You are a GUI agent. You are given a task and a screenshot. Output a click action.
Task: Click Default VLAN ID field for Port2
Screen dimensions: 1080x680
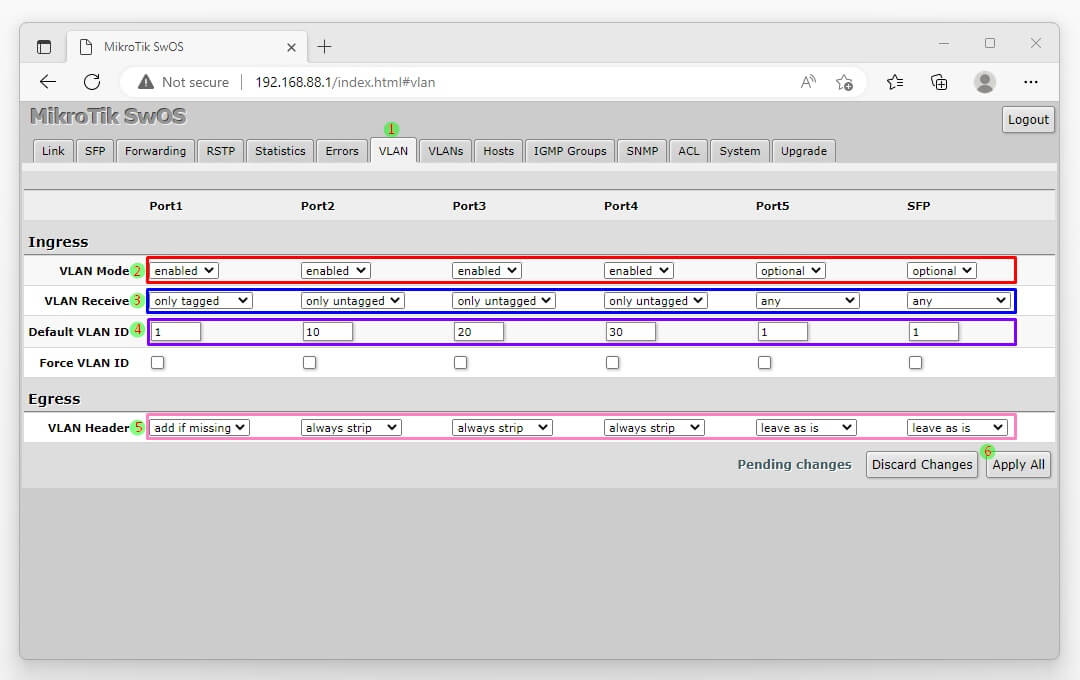[327, 332]
